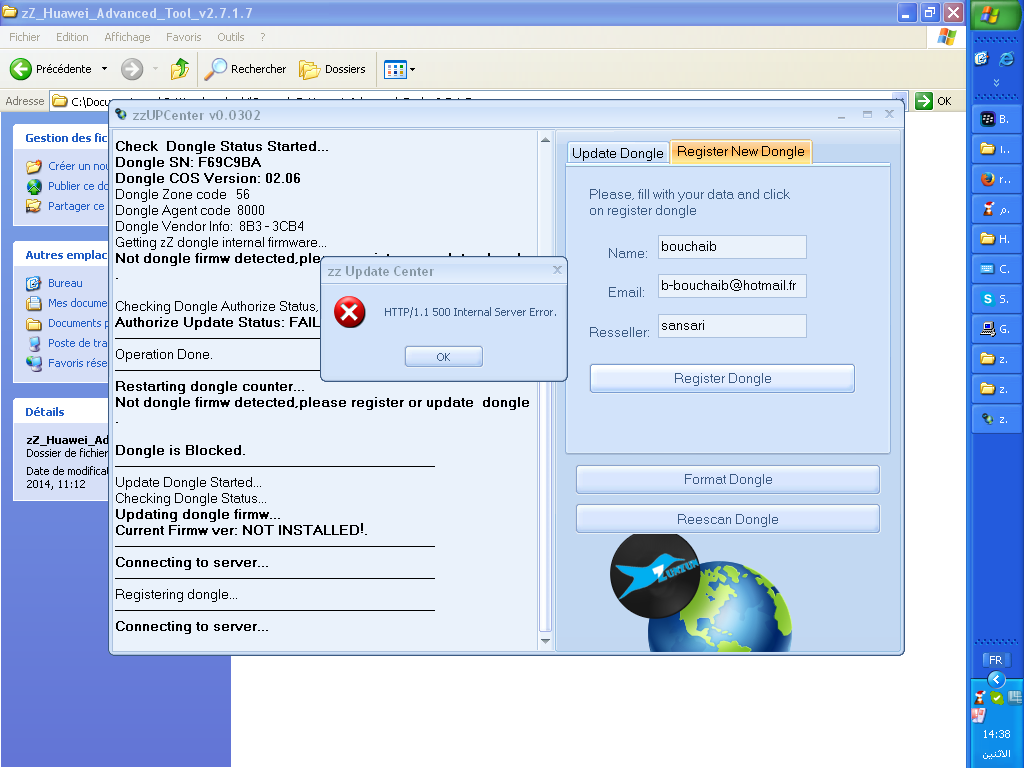Click the Précédente back arrow icon
This screenshot has height=768, width=1024.
(20, 69)
